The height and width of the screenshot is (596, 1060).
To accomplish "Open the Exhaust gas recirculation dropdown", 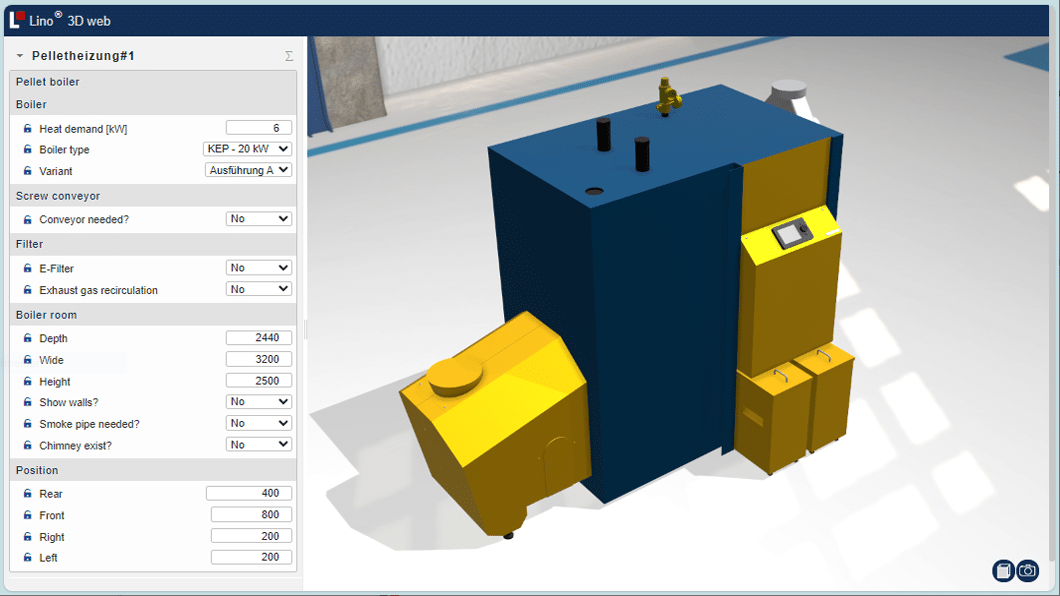I will (x=259, y=289).
